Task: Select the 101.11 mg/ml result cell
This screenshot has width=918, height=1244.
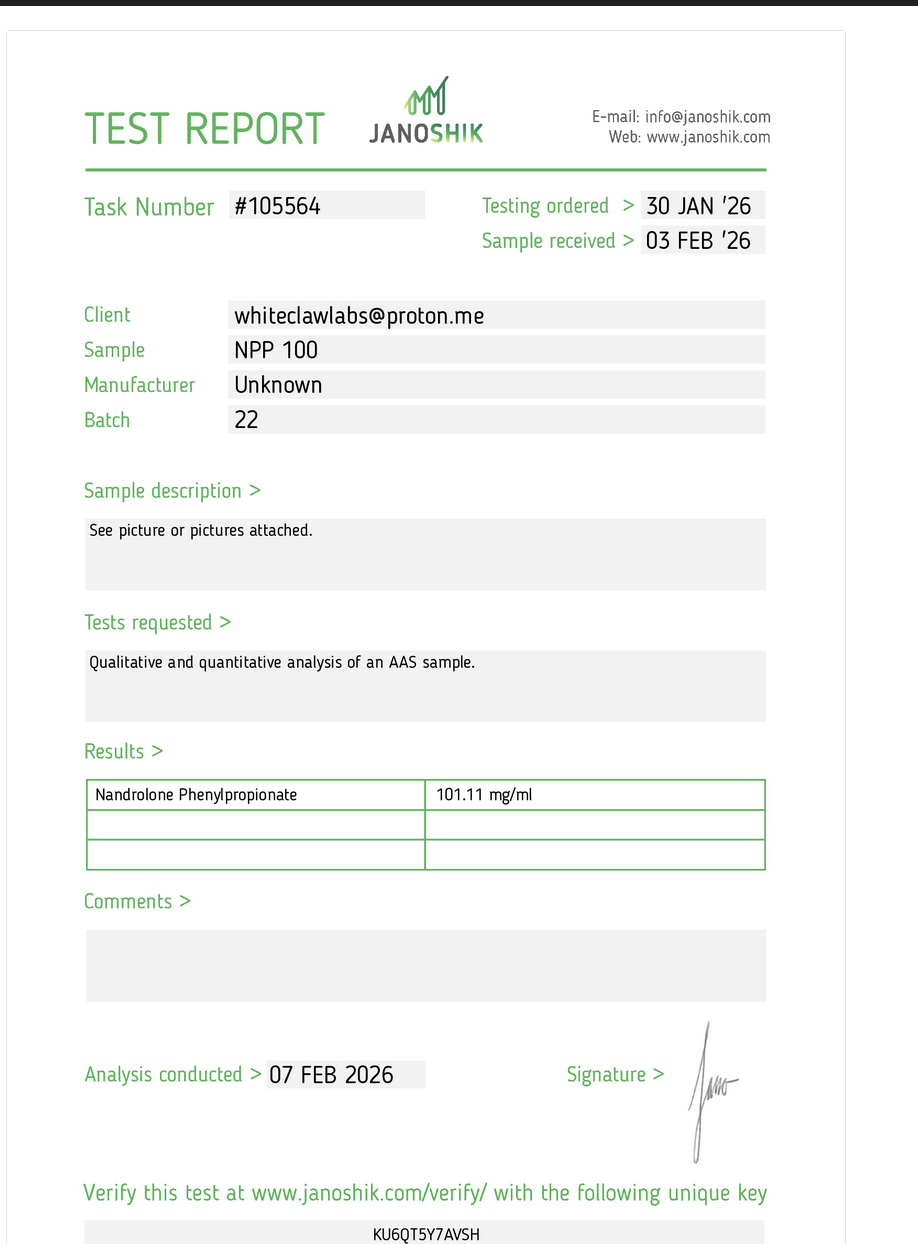Action: (594, 795)
